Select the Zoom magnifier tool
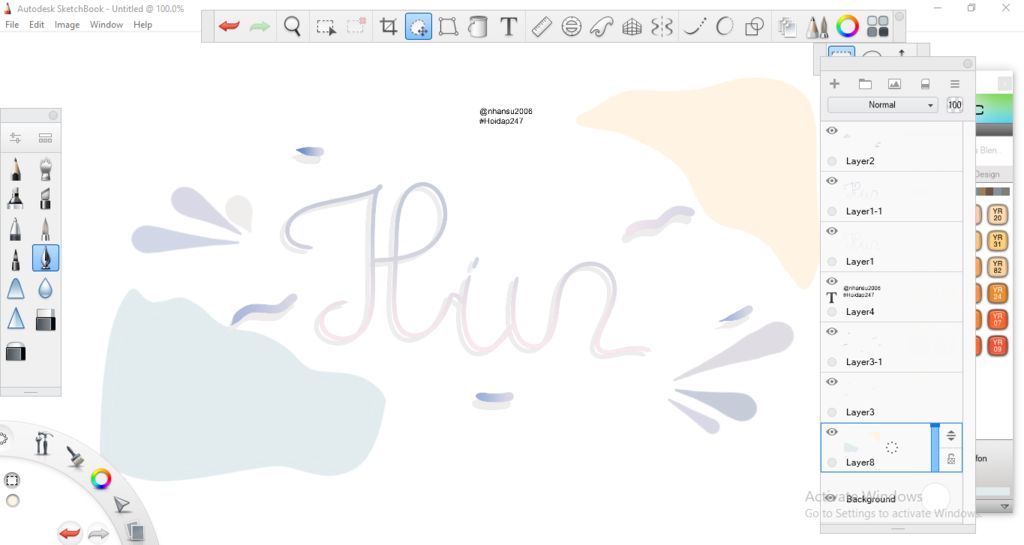 (x=292, y=26)
